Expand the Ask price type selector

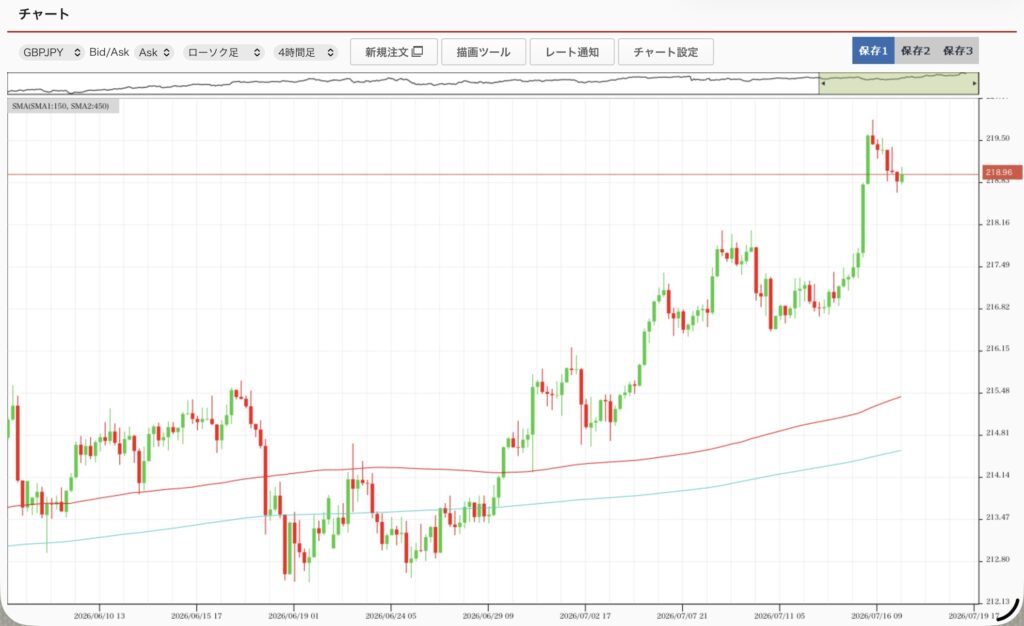(155, 52)
